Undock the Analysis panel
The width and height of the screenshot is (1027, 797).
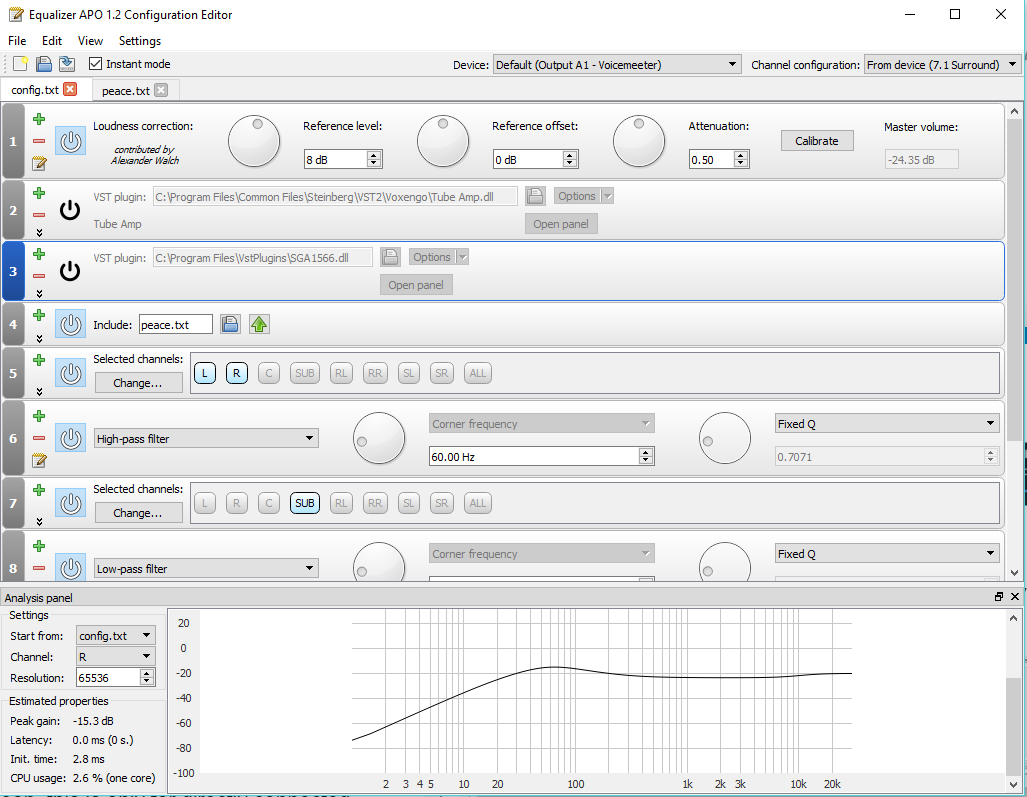pos(997,596)
